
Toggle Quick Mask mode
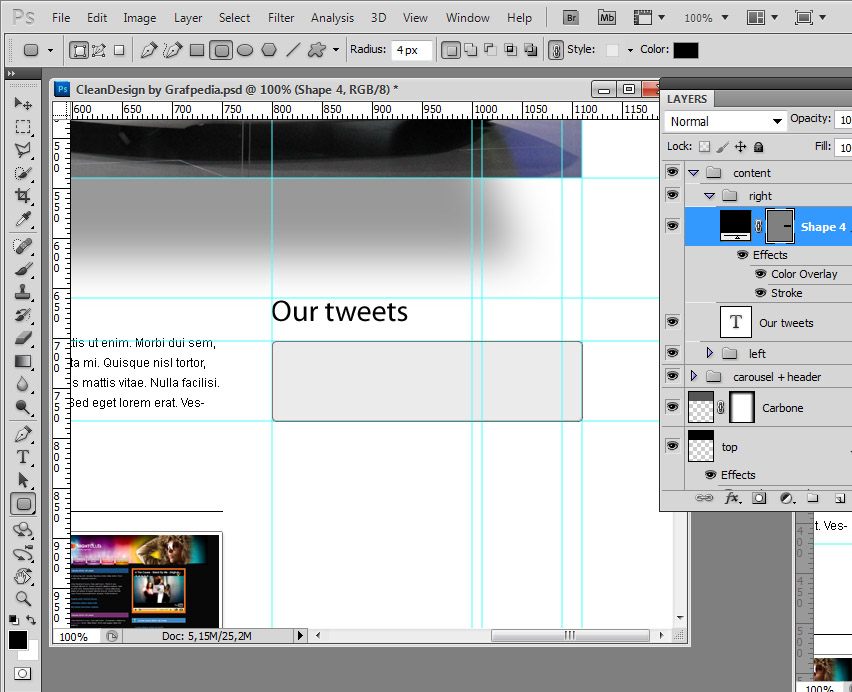[x=22, y=674]
